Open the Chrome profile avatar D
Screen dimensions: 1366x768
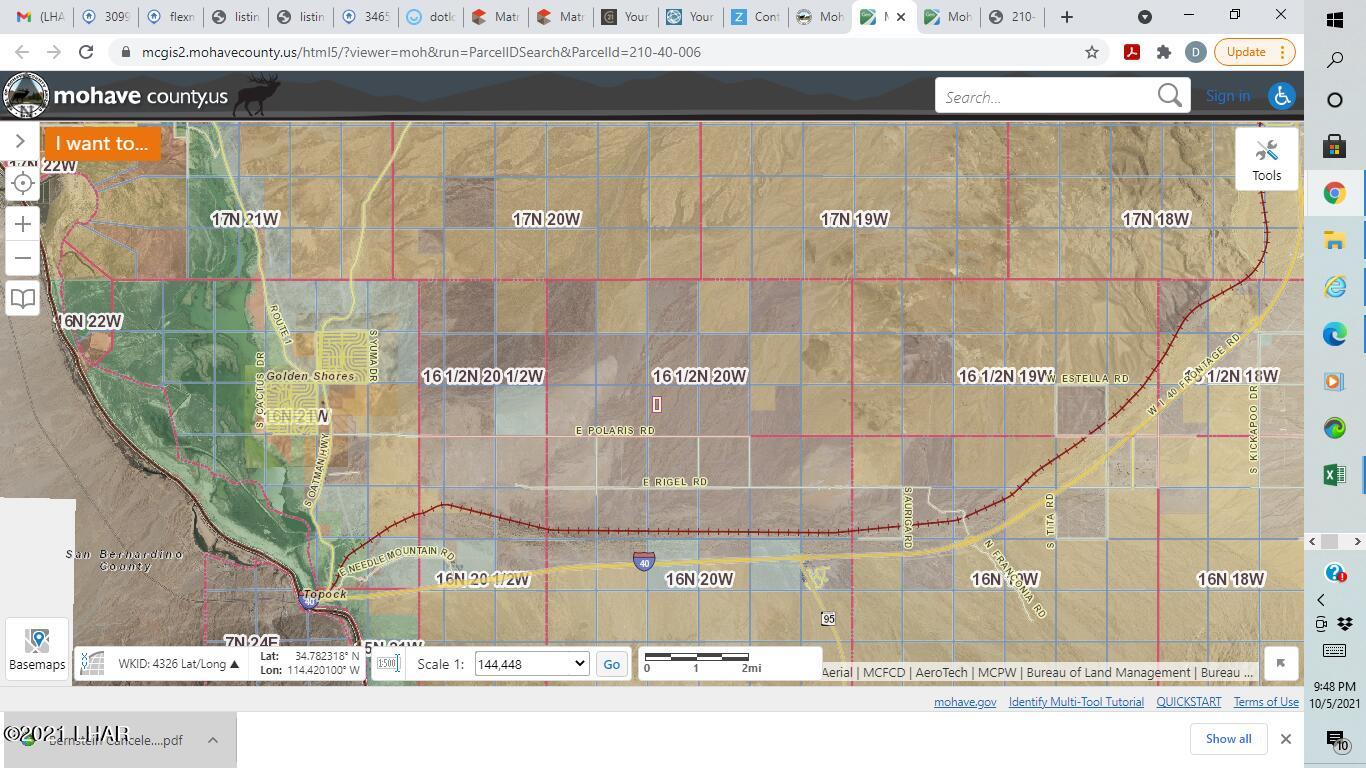[1195, 52]
